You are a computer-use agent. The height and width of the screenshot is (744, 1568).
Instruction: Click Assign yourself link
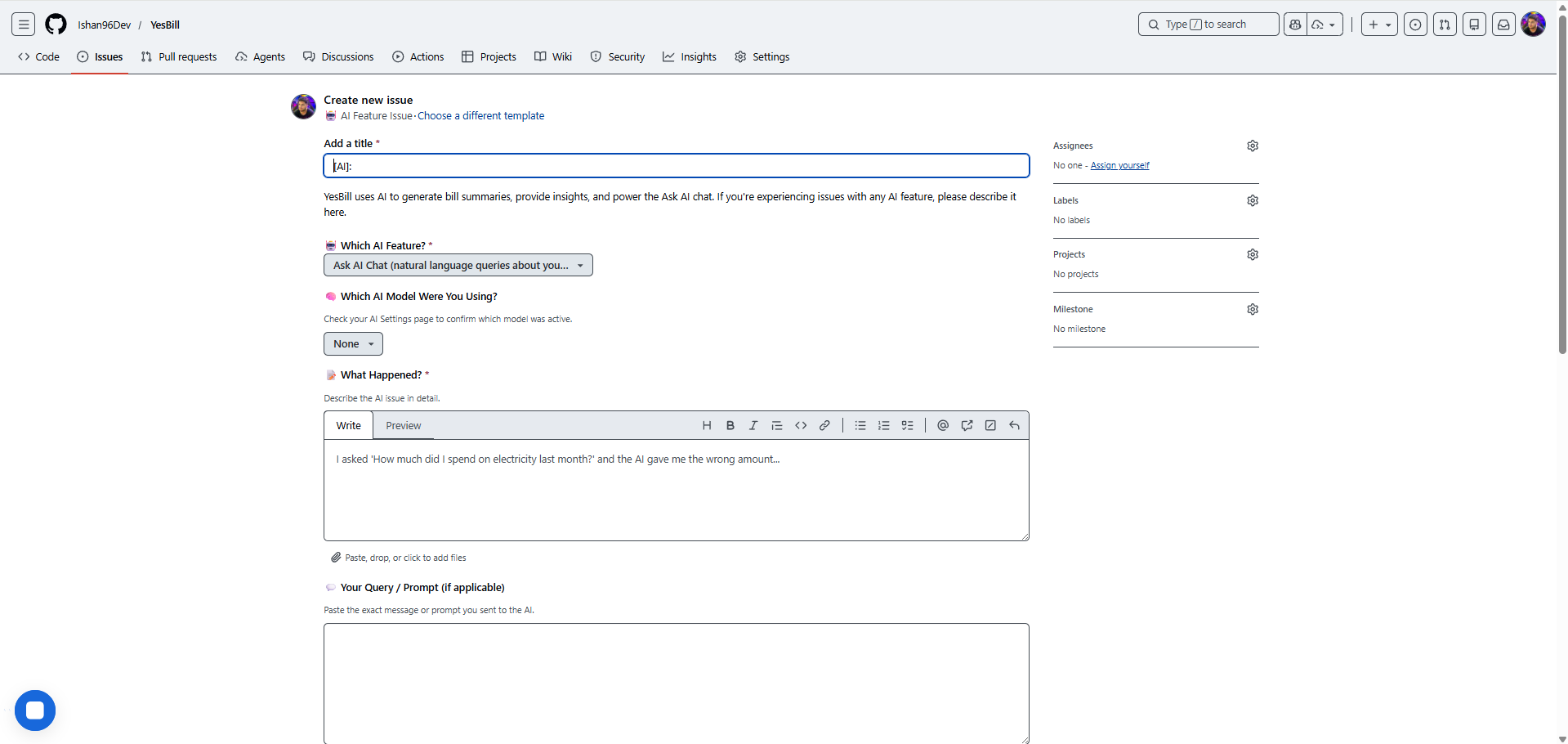click(1120, 165)
